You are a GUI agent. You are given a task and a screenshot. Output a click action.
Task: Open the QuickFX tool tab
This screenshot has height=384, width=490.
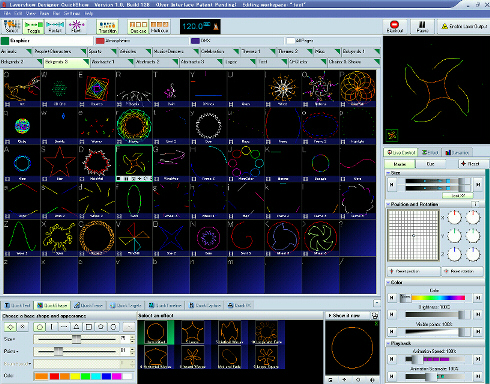(239, 305)
